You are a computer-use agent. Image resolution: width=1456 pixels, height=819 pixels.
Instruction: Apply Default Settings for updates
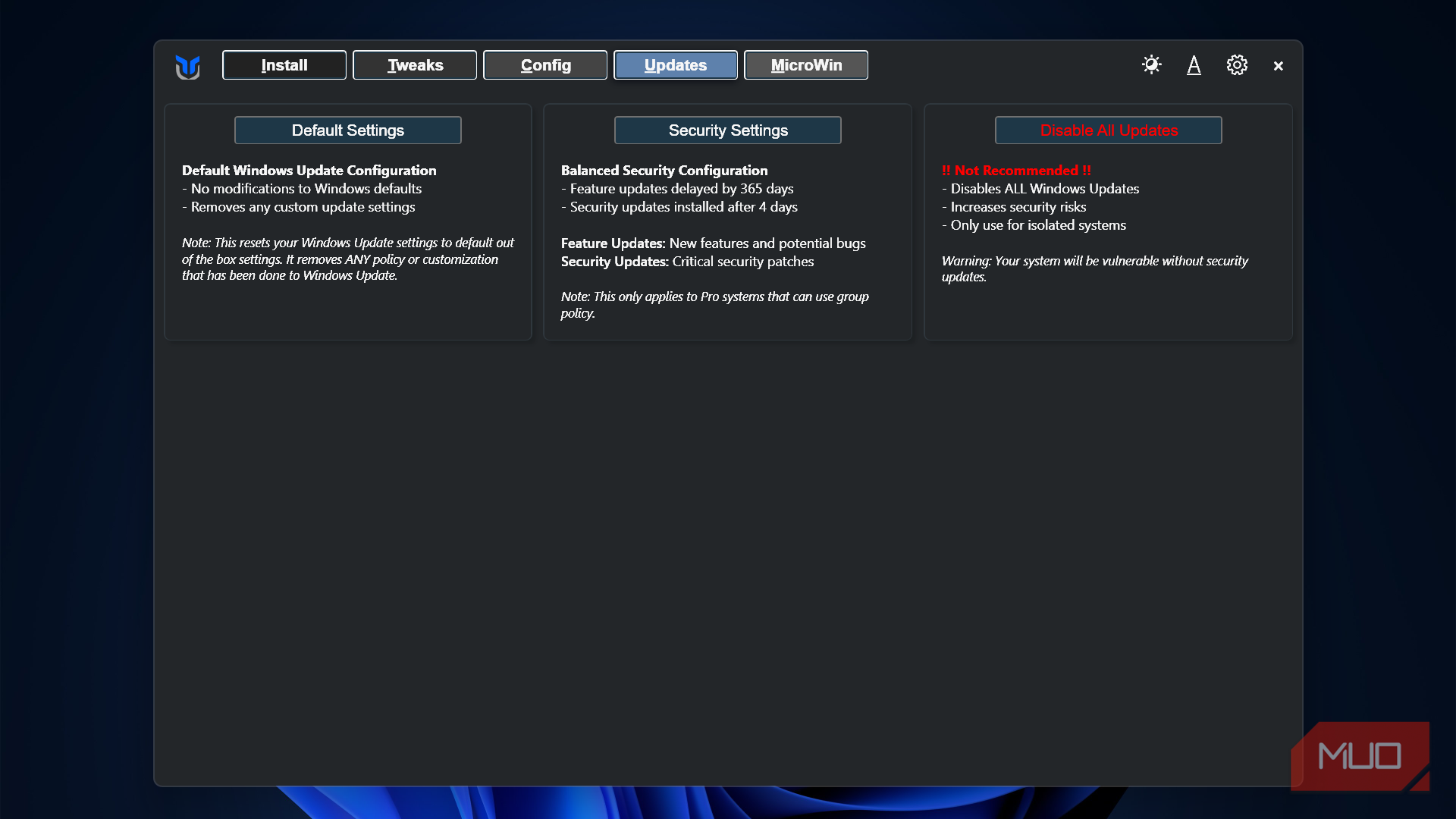click(x=348, y=130)
